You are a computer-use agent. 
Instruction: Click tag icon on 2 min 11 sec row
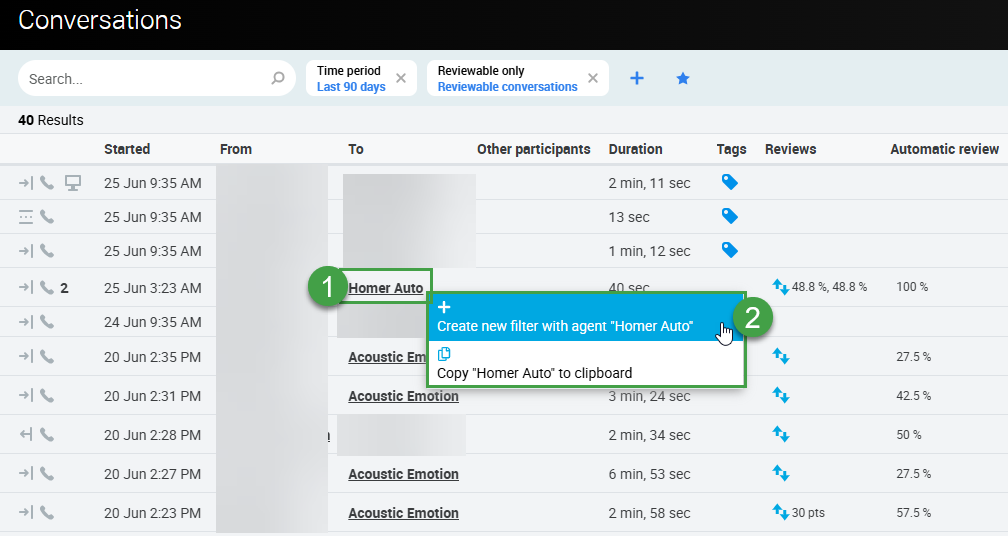pyautogui.click(x=730, y=182)
